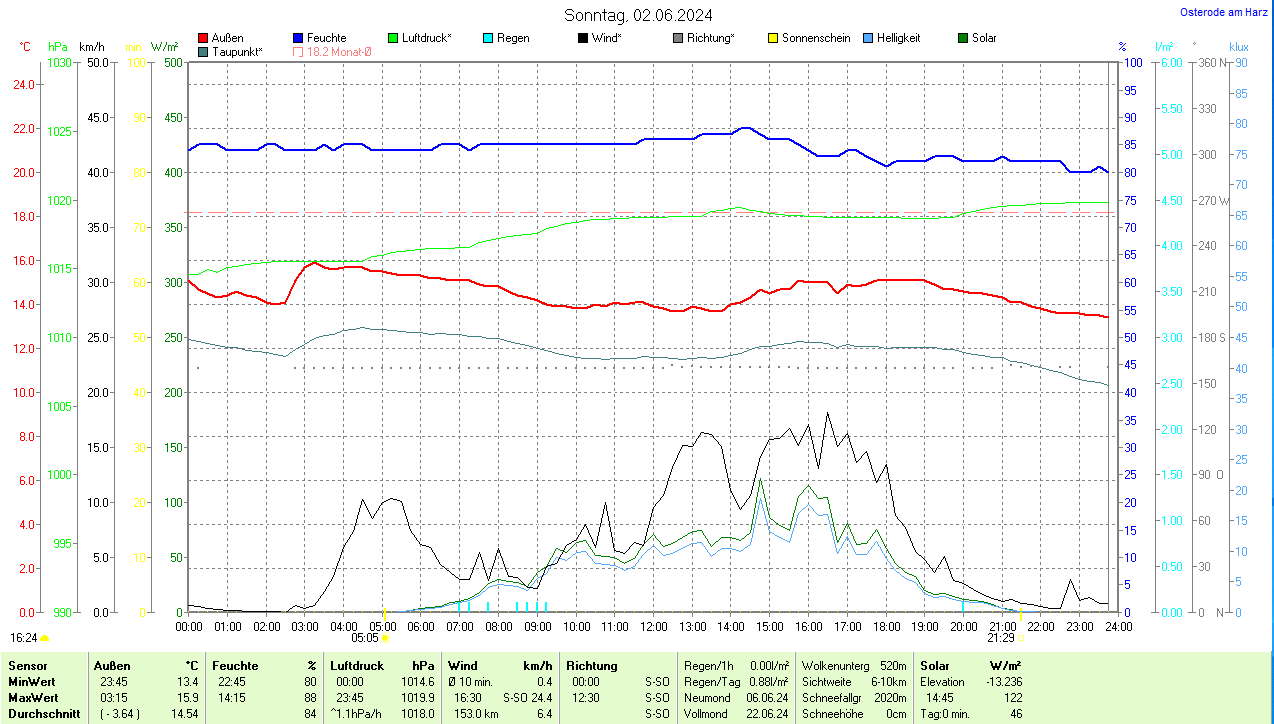
Task: Select the dark green Solar legend marker
Action: point(963,38)
